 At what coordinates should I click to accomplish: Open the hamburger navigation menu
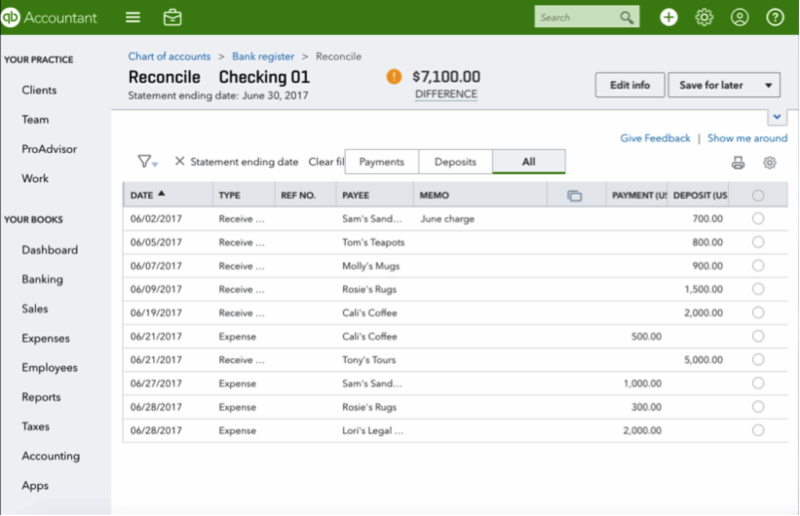133,17
